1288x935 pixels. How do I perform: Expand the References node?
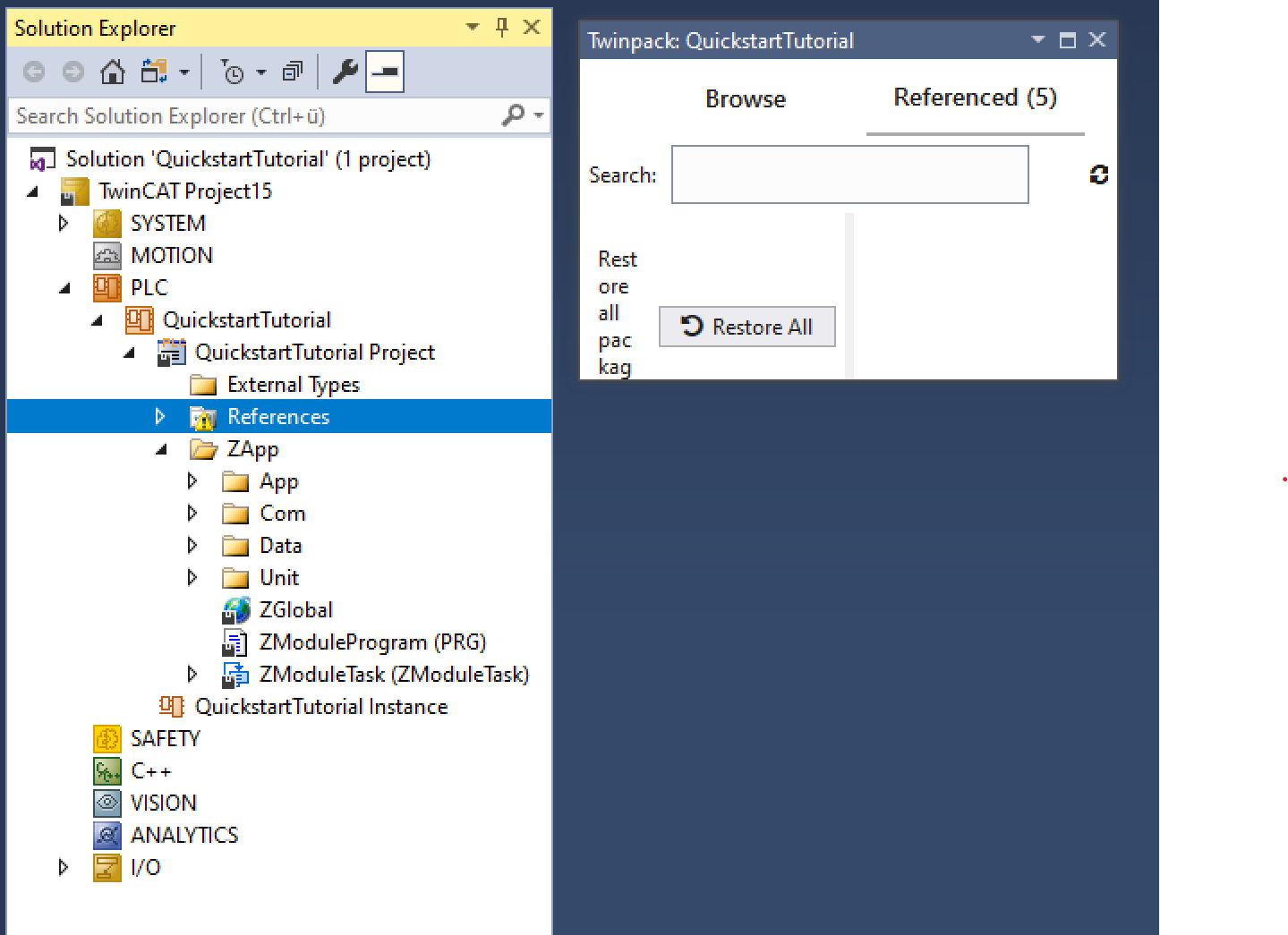click(x=160, y=416)
